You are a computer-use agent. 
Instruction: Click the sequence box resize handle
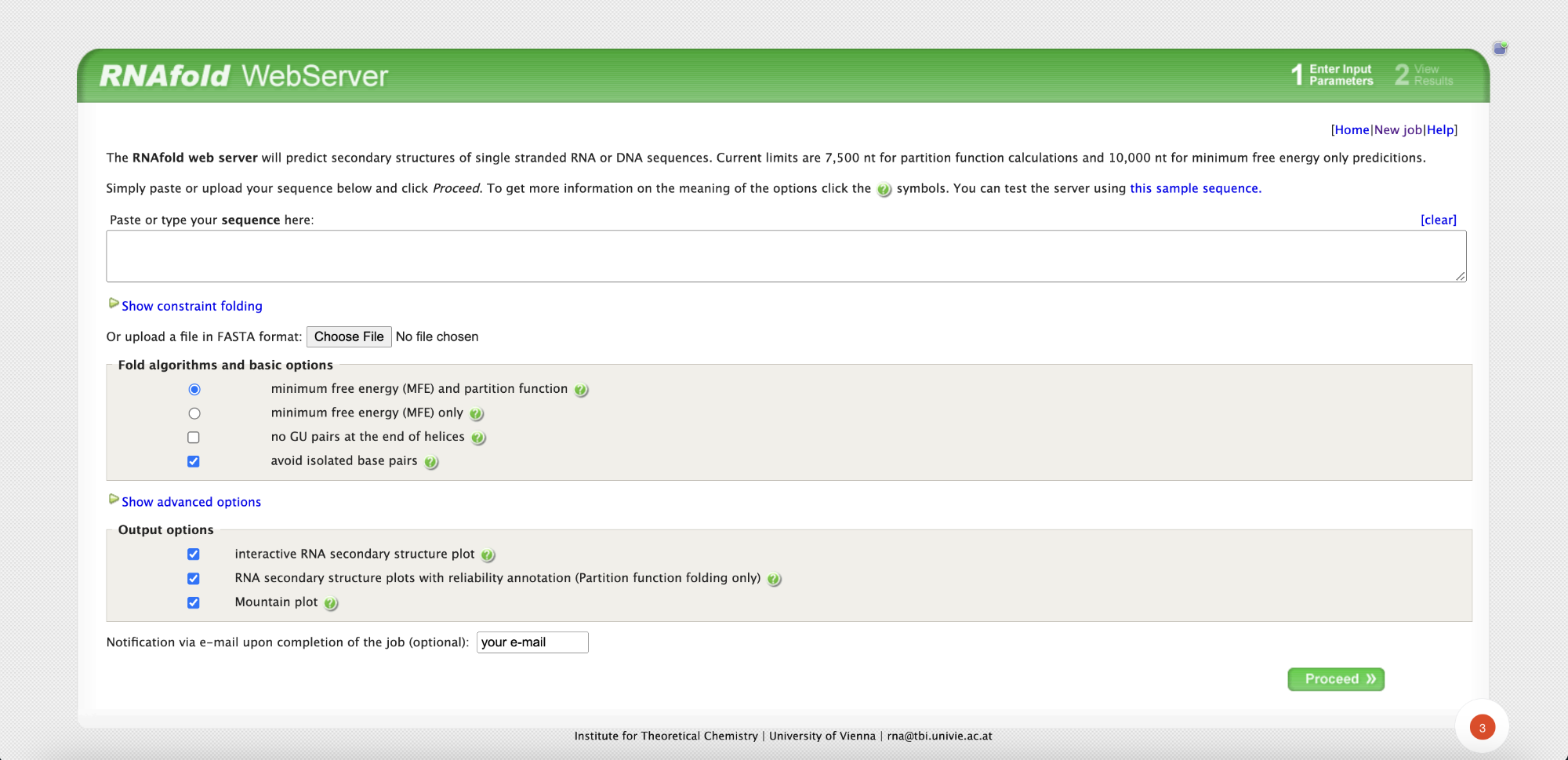(x=1461, y=276)
